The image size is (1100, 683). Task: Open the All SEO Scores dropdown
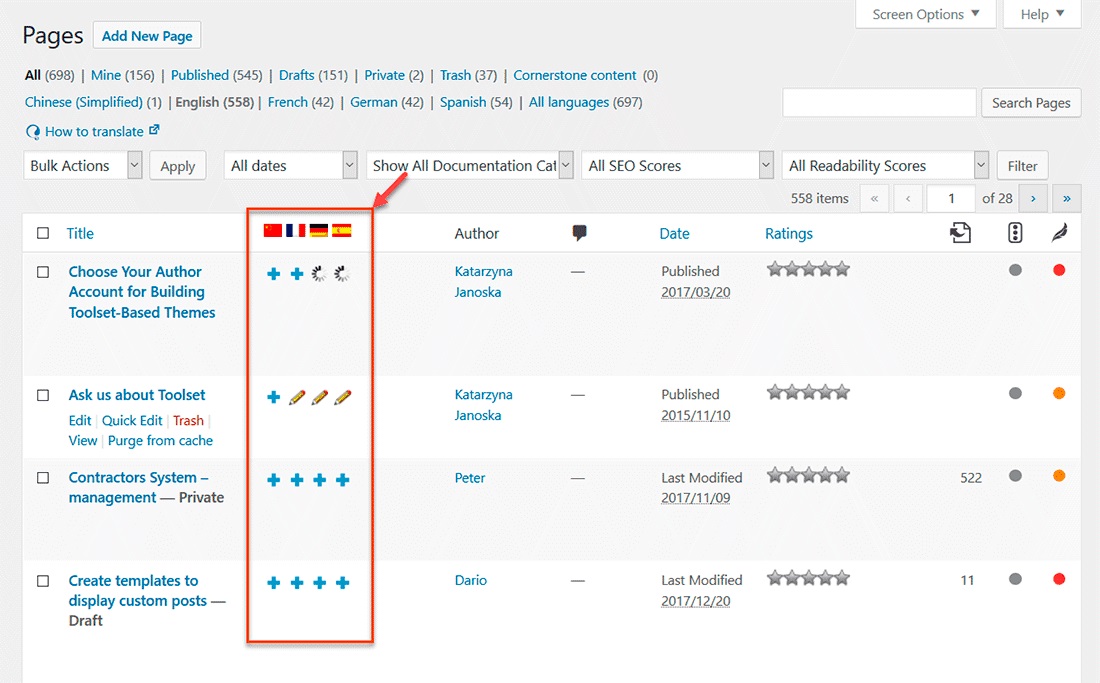coord(677,166)
